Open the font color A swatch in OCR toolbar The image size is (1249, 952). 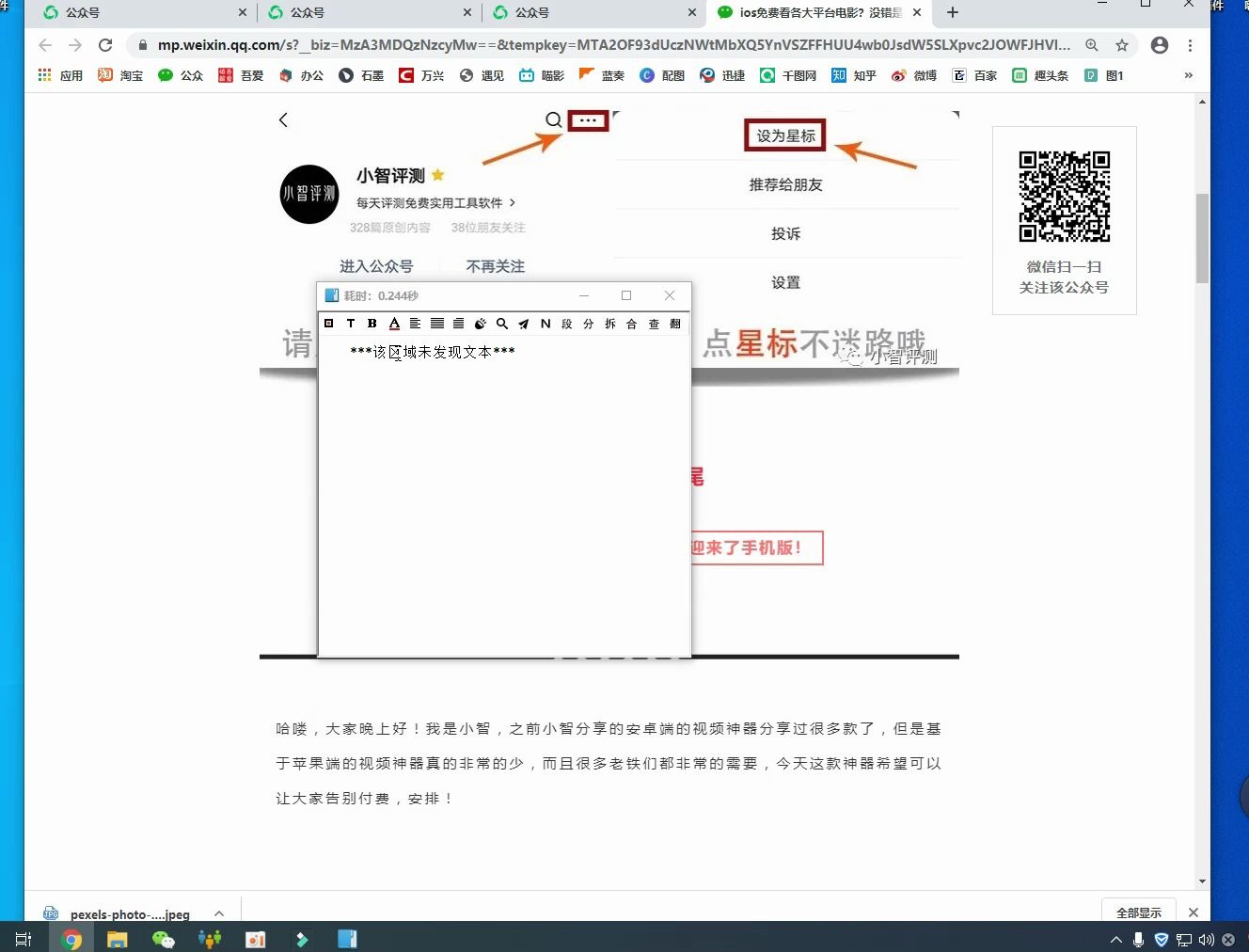tap(394, 324)
